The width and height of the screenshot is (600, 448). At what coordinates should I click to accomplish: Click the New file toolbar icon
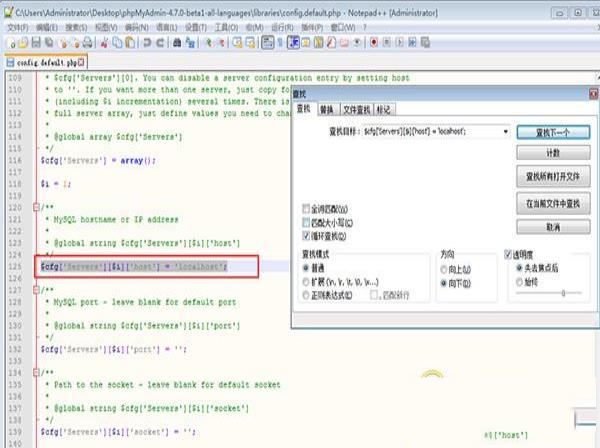[10, 43]
